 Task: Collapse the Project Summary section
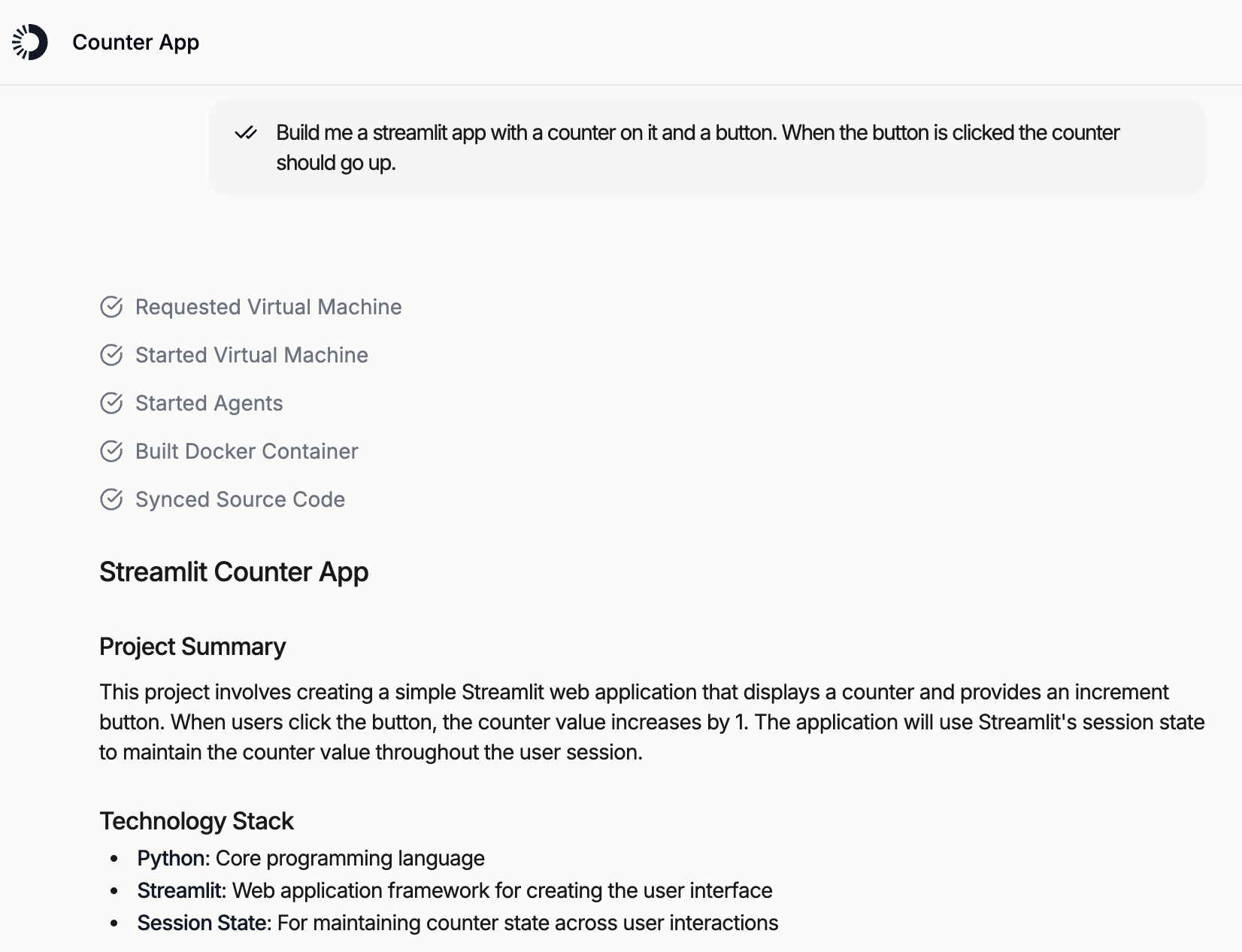pyautogui.click(x=192, y=646)
